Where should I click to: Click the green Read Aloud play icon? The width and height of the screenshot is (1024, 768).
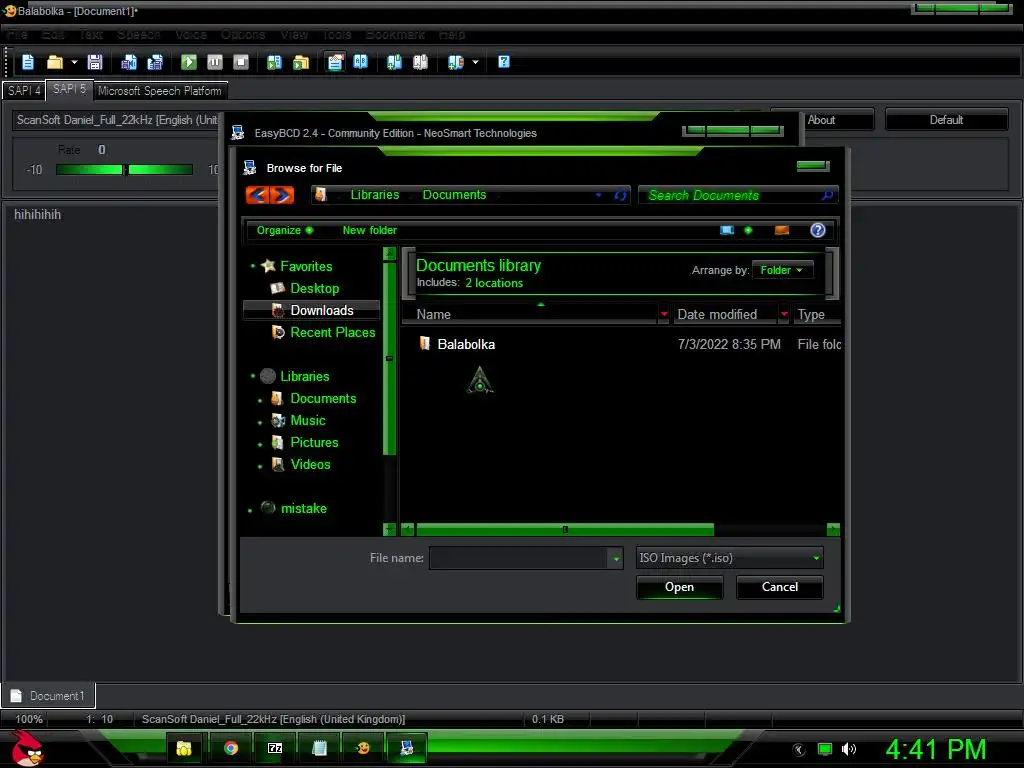click(189, 62)
